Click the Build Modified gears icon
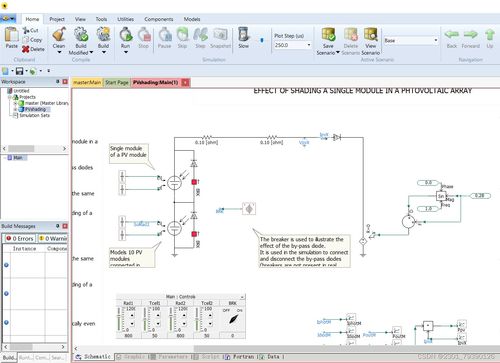500x363 pixels. click(81, 34)
